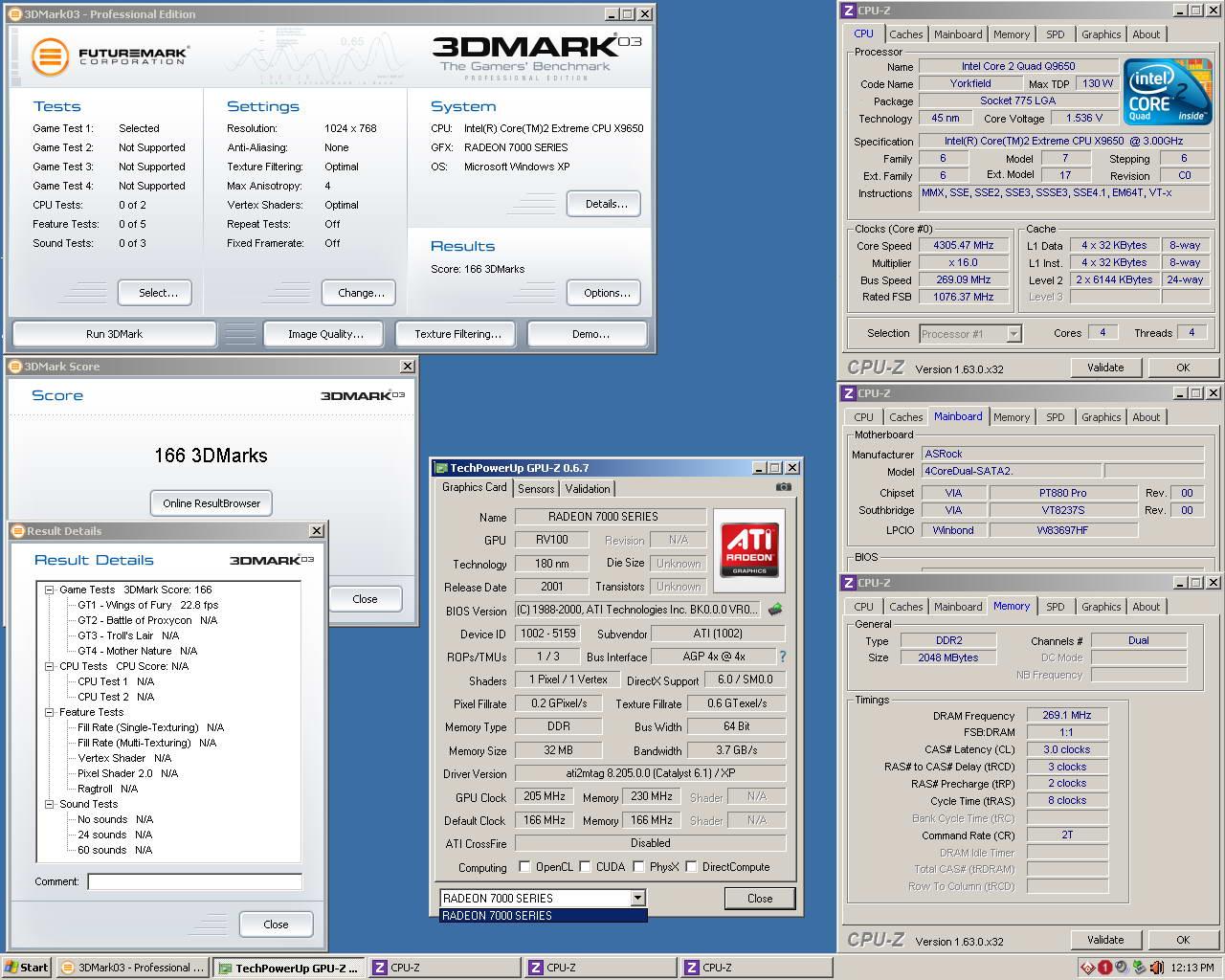The height and width of the screenshot is (980, 1225).
Task: Click the Futuremark orange logo
Action: tap(50, 56)
